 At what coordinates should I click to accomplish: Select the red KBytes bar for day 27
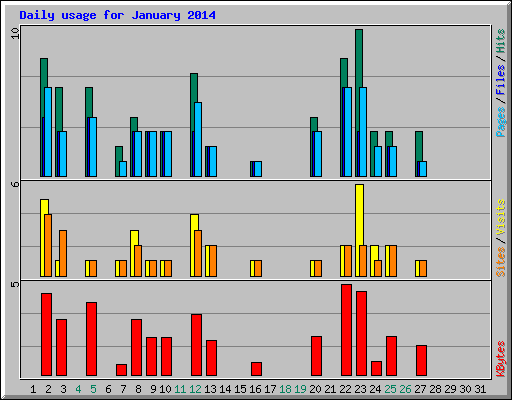tap(421, 361)
